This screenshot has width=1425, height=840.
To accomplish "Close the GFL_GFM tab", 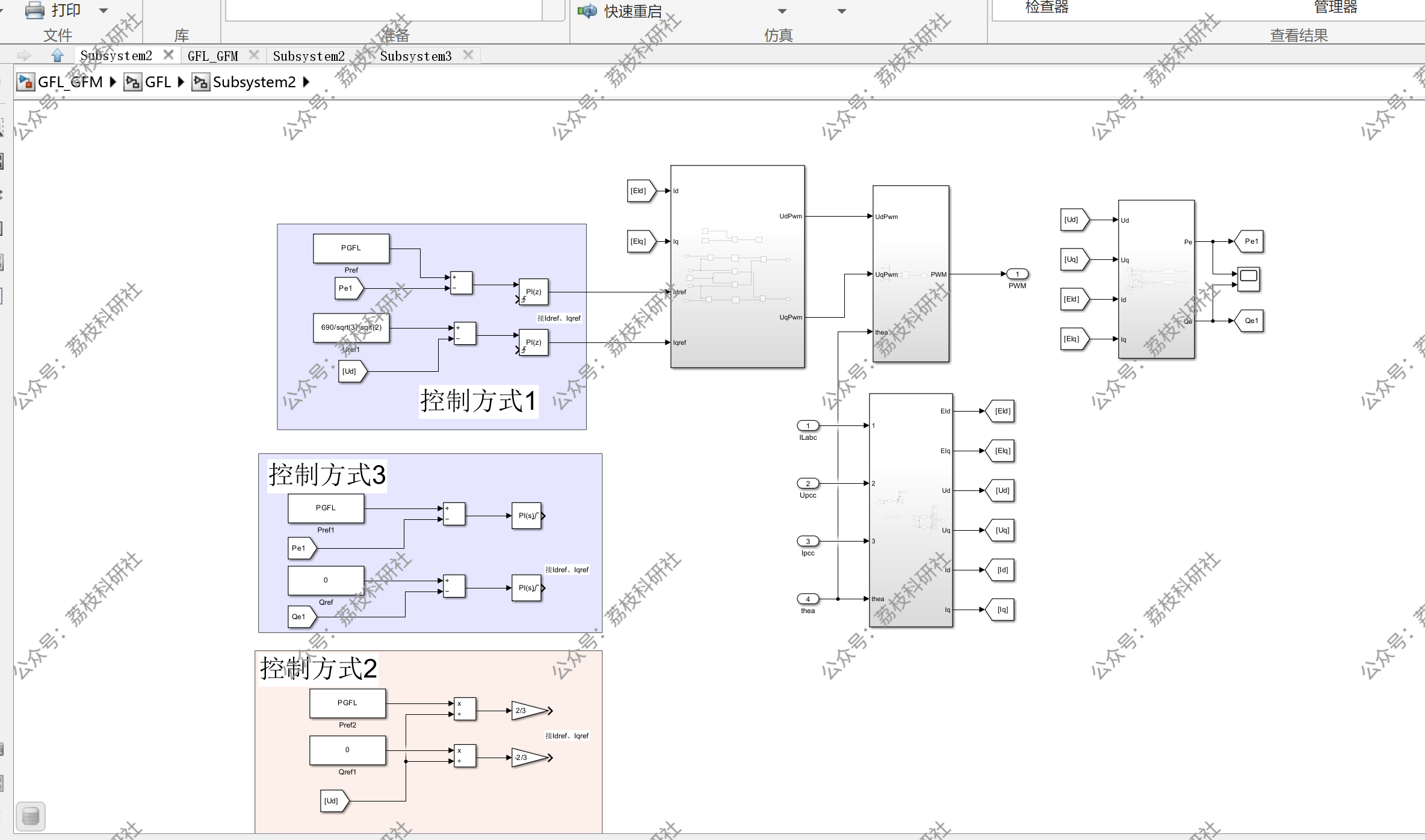I will [x=254, y=55].
